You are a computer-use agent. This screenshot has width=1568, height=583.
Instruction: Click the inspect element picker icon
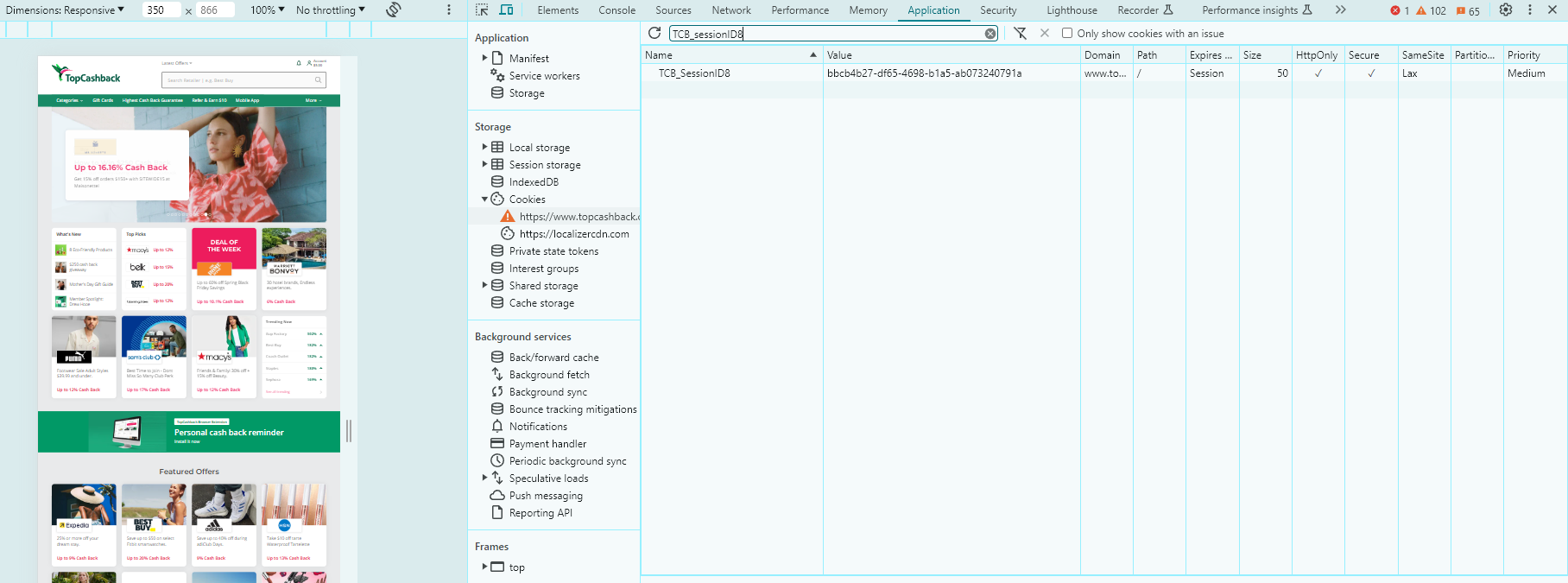[482, 10]
